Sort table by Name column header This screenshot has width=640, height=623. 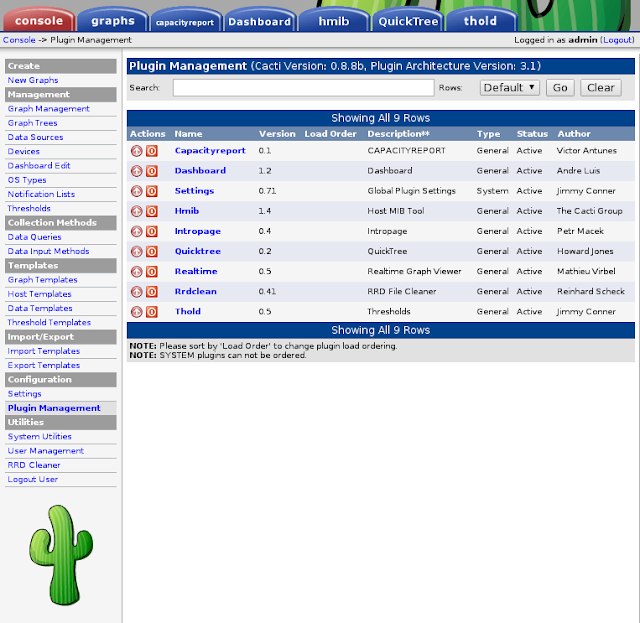pyautogui.click(x=188, y=134)
